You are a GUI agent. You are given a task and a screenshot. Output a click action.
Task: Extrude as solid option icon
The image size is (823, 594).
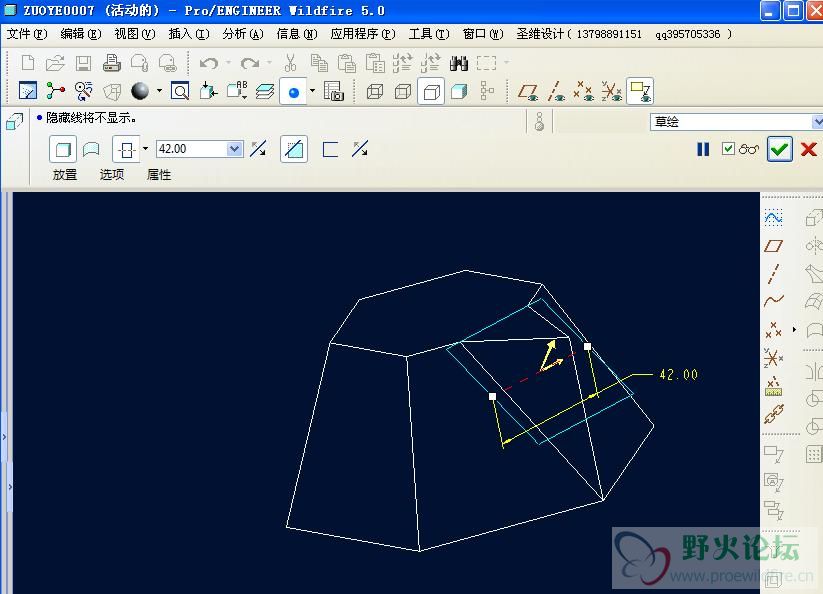(x=63, y=150)
